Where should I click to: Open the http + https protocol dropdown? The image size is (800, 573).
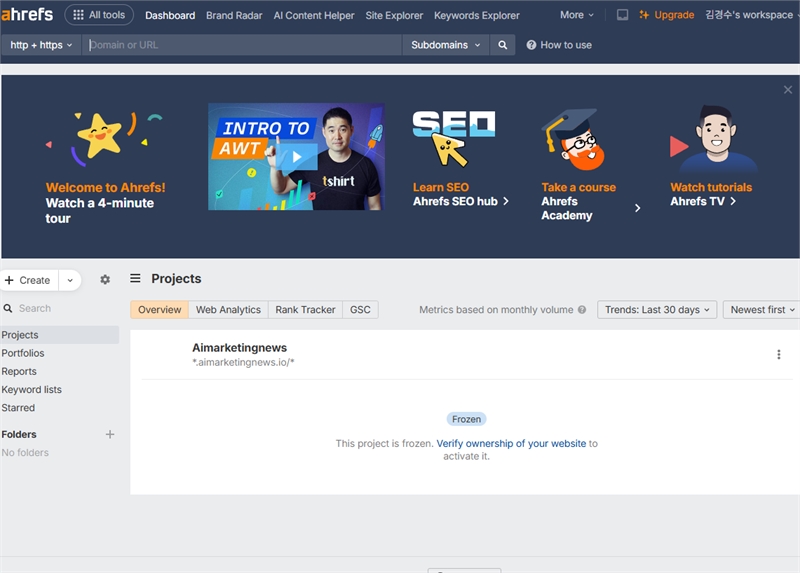click(x=41, y=45)
